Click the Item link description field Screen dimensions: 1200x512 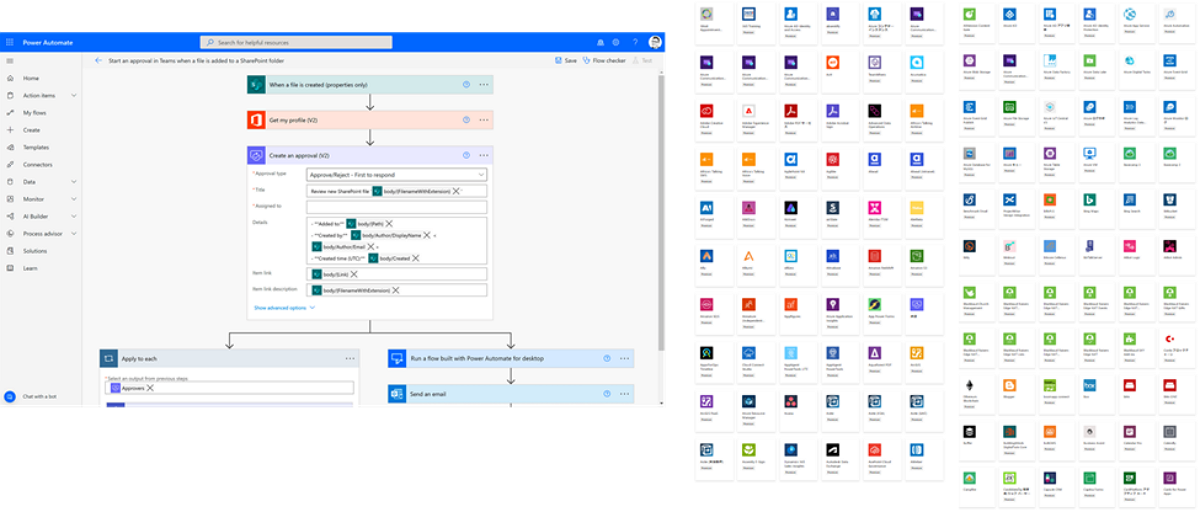[397, 290]
